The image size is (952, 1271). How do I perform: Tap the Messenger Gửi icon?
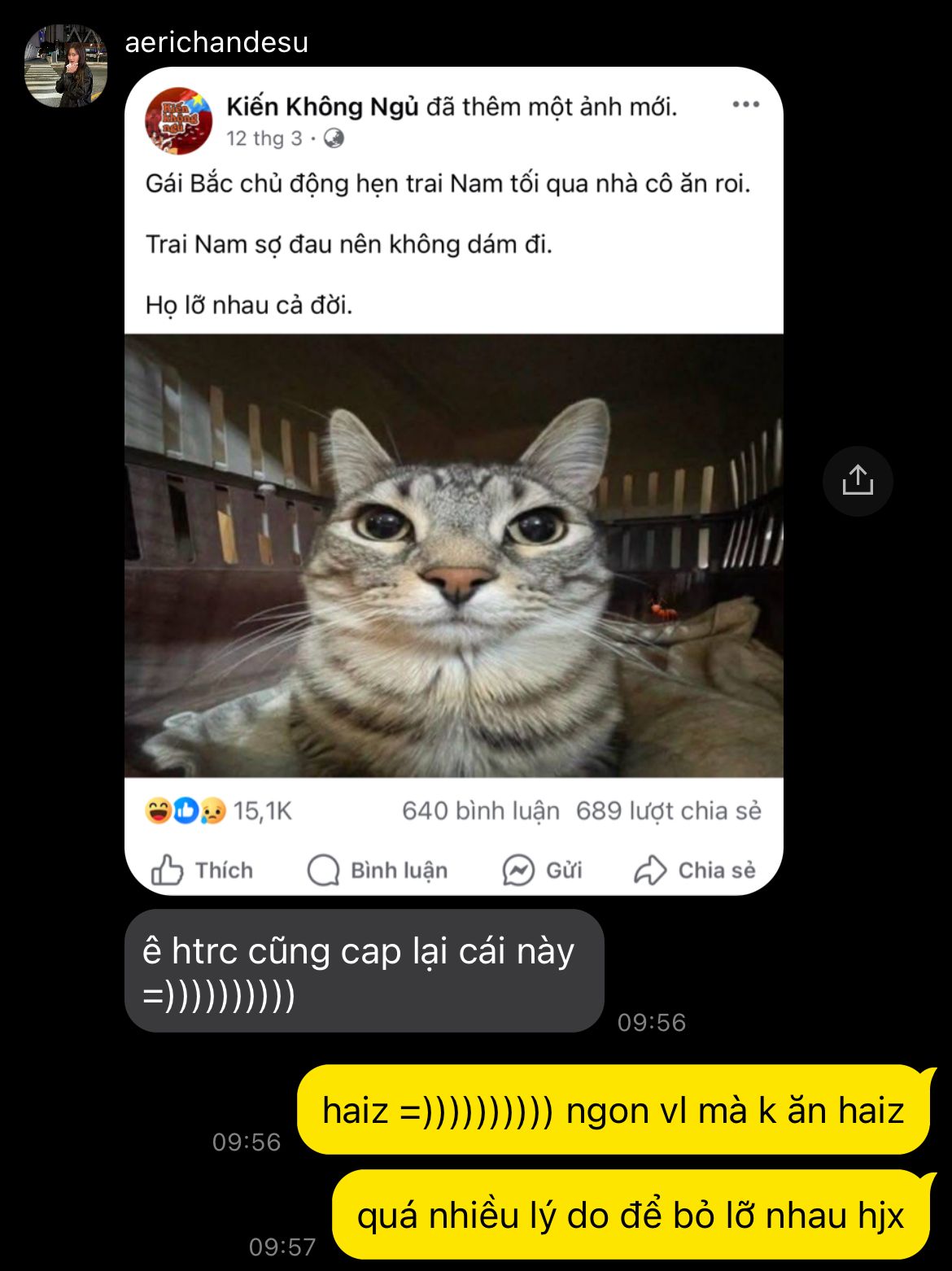pos(518,870)
